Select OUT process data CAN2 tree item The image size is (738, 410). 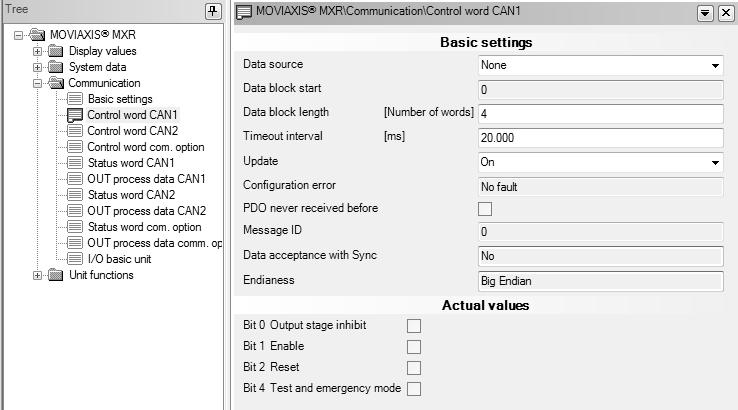click(147, 211)
